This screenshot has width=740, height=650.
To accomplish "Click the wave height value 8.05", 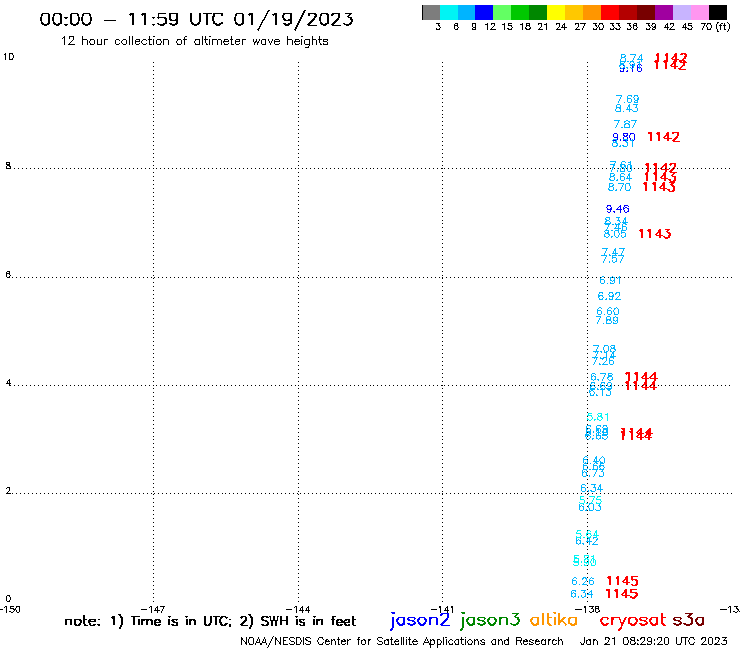I will [x=615, y=234].
